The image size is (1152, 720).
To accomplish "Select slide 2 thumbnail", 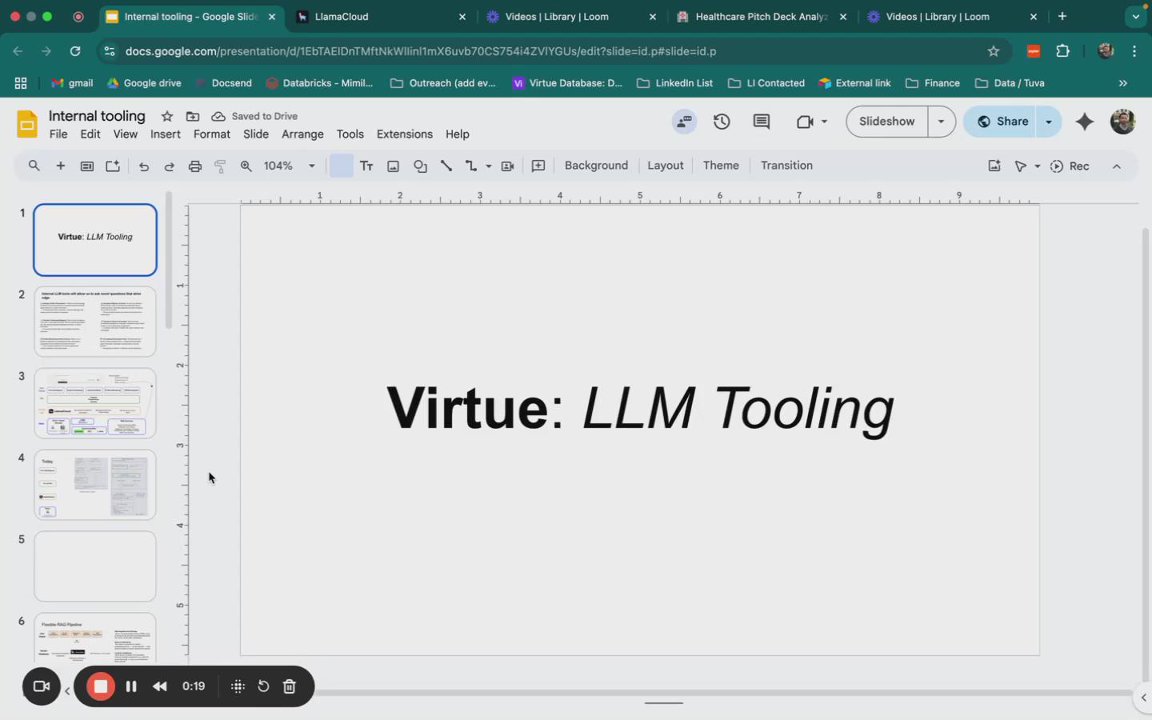I will pyautogui.click(x=95, y=322).
